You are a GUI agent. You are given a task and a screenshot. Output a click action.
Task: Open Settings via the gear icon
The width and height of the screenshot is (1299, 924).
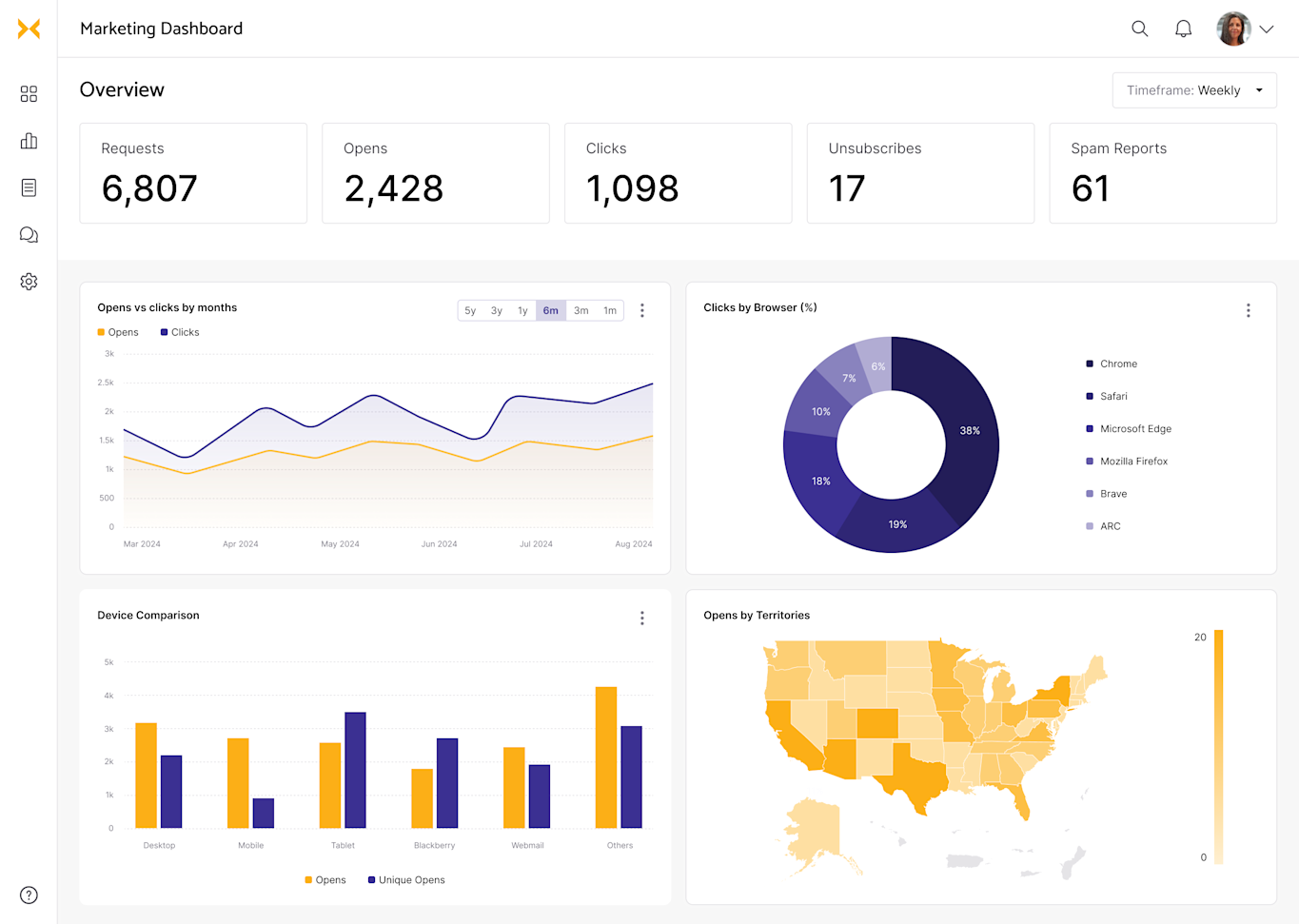(x=29, y=281)
